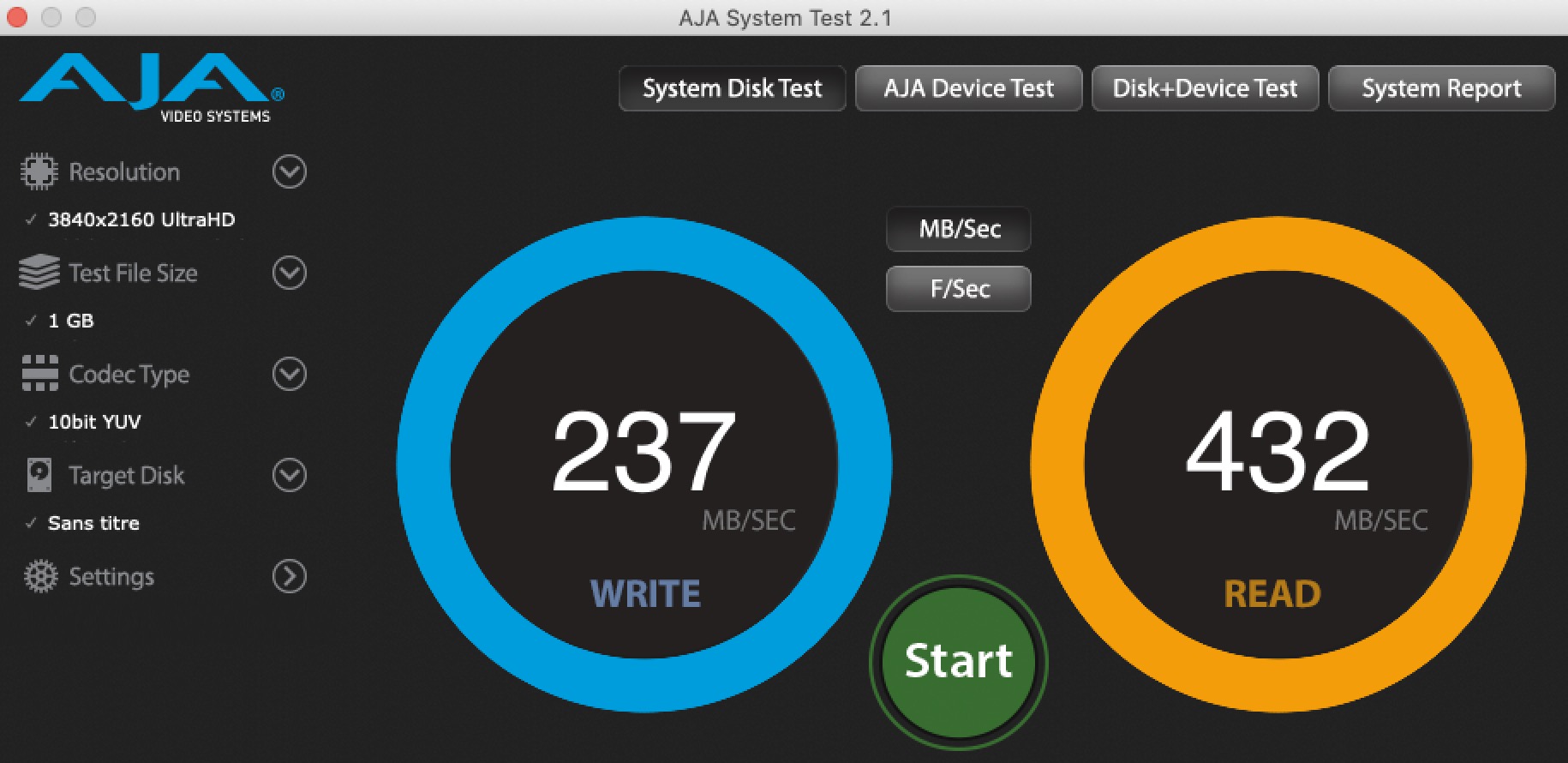
Task: Click the Resolution label
Action: (124, 171)
